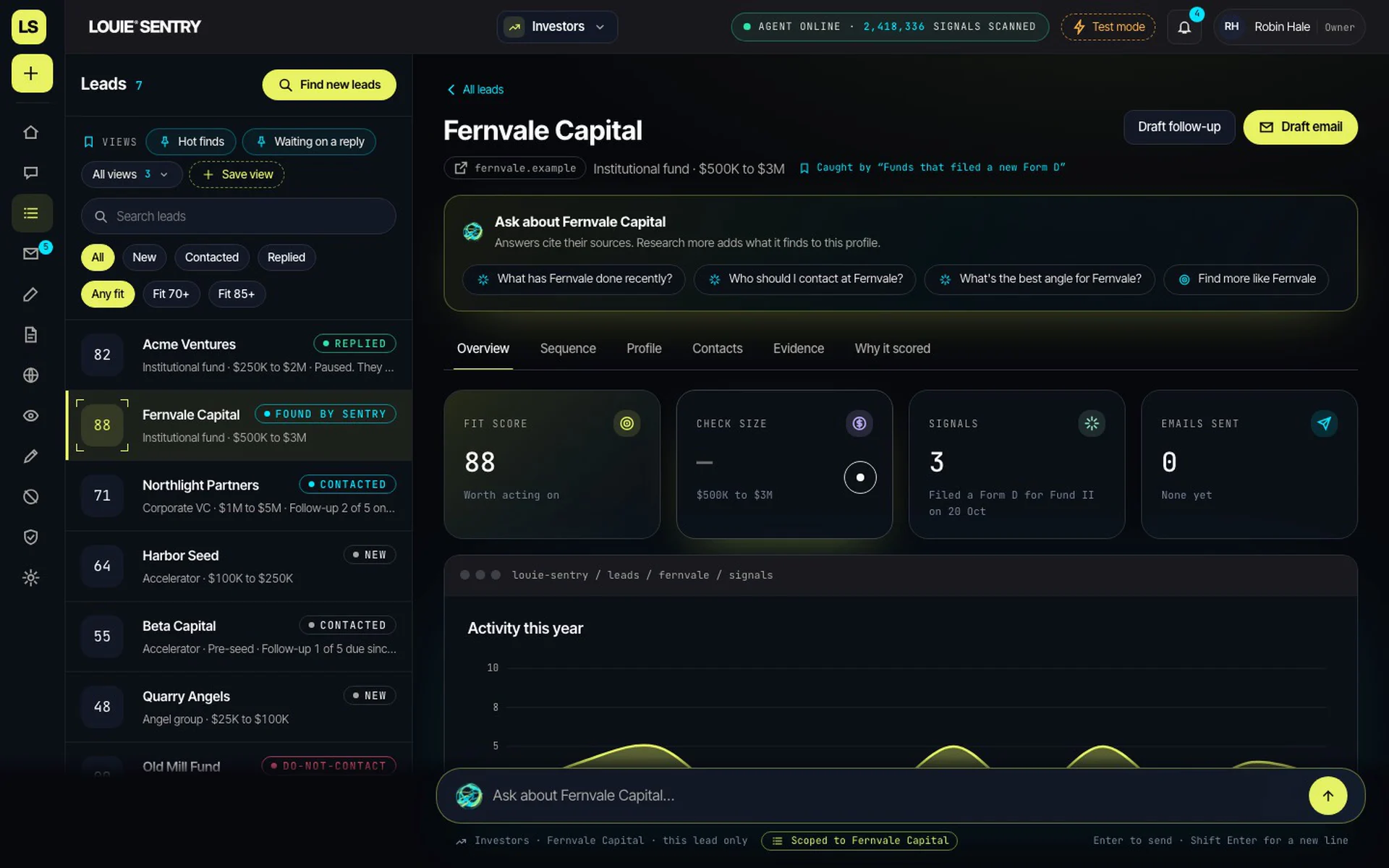The image size is (1389, 868).
Task: Select the All status filter
Action: 98,258
